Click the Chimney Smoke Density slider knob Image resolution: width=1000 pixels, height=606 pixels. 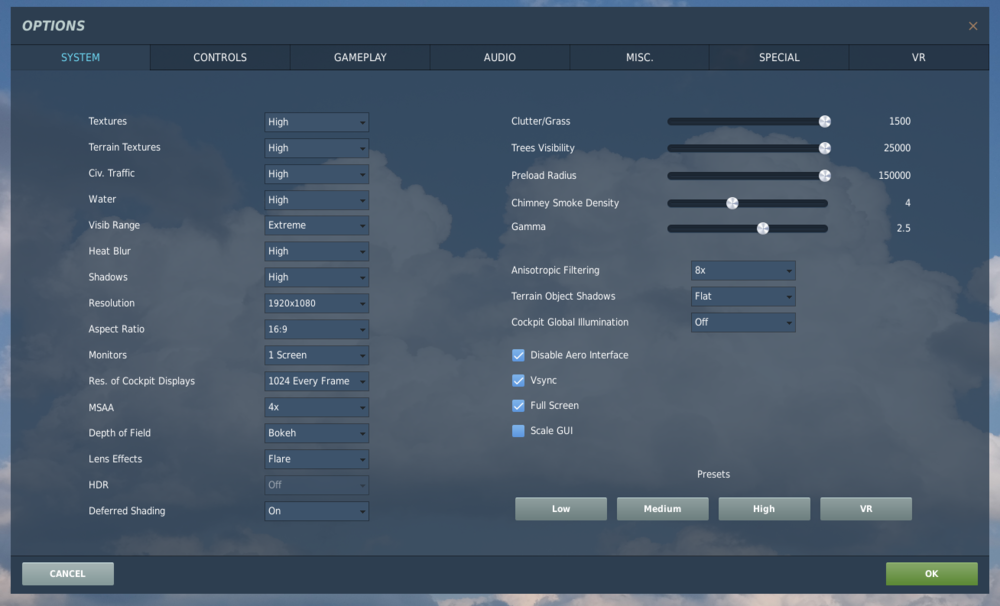pyautogui.click(x=732, y=203)
